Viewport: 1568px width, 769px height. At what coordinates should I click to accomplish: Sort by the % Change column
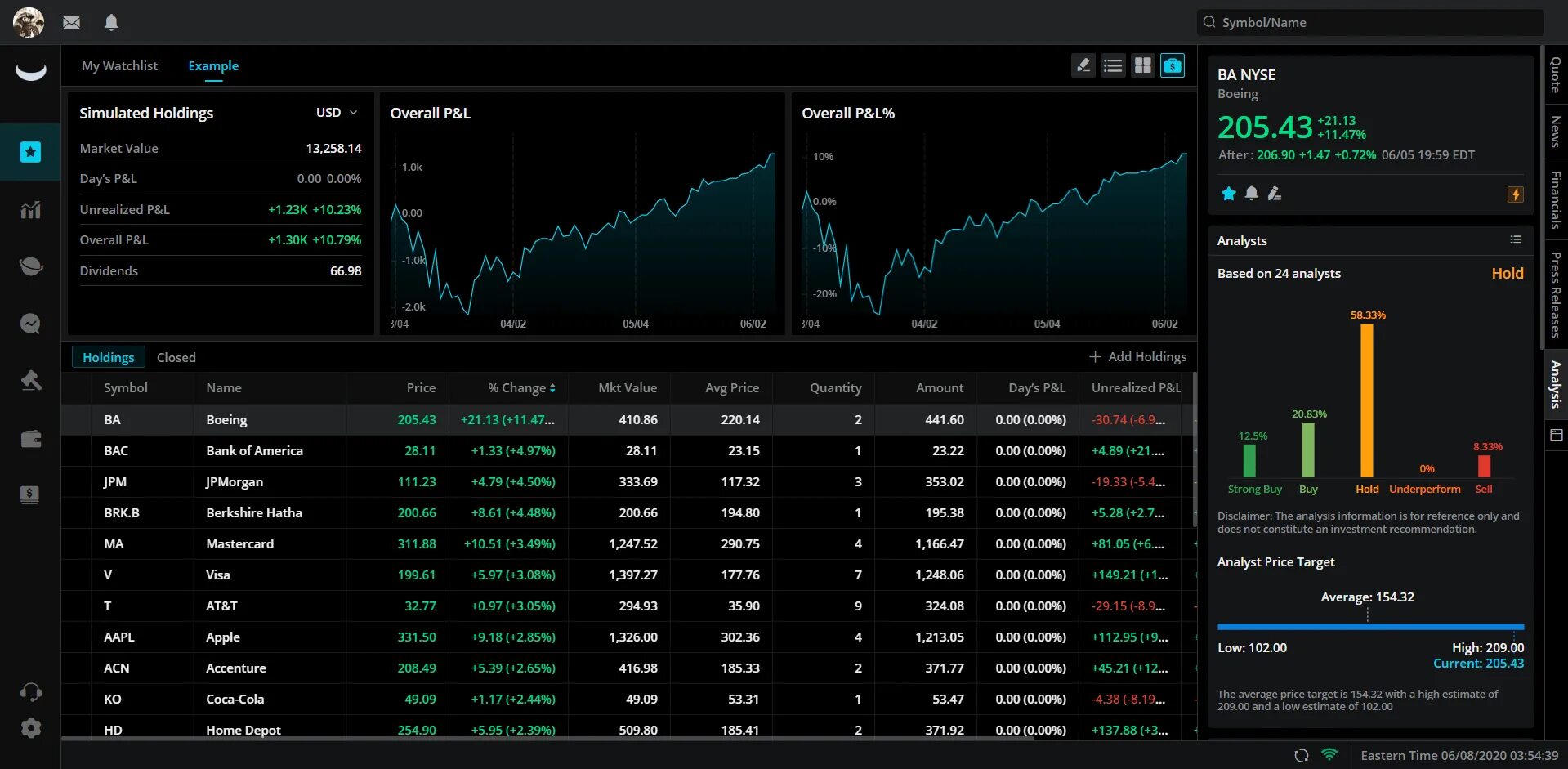pyautogui.click(x=521, y=388)
